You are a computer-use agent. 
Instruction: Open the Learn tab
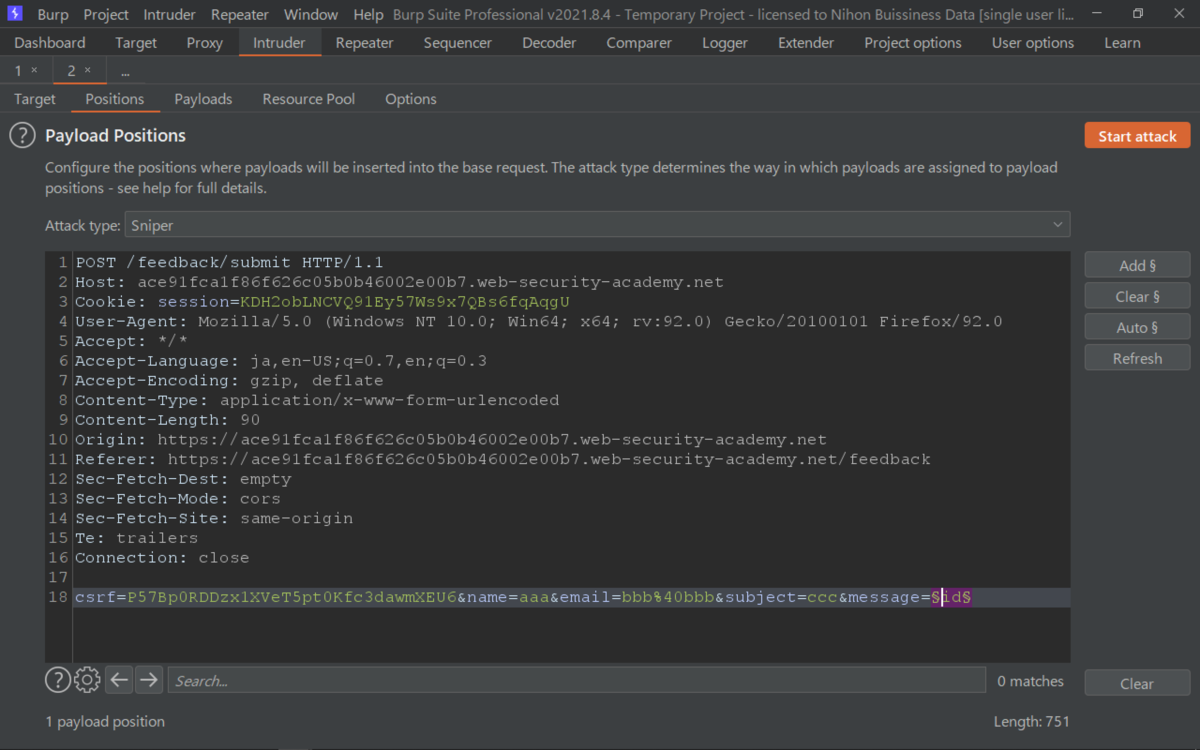(x=1122, y=43)
